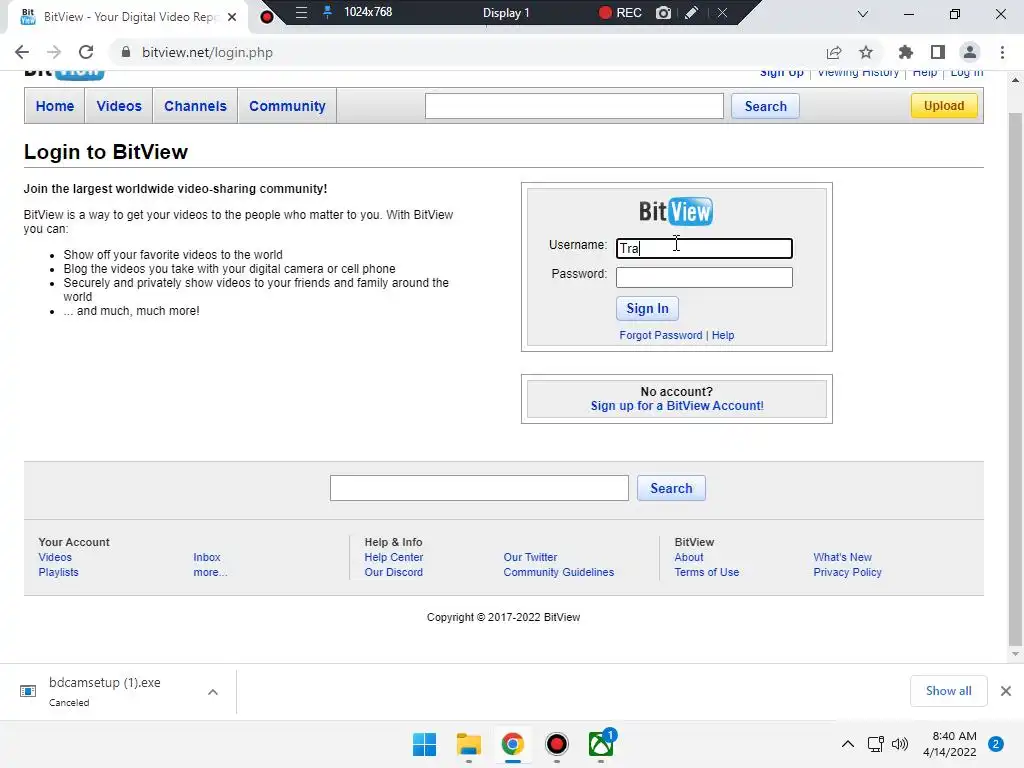Take screenshot with recorder camera icon

tap(664, 12)
